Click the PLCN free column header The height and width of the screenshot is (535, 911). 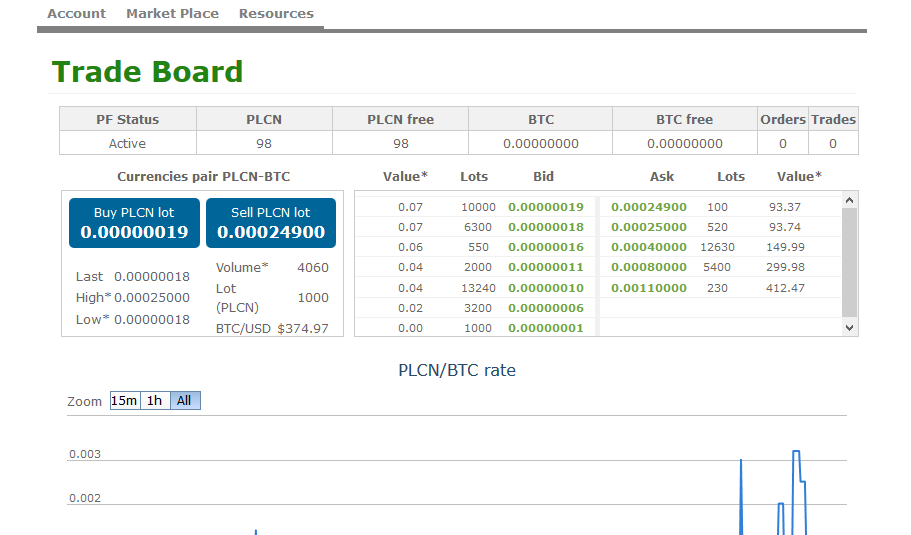tap(401, 119)
